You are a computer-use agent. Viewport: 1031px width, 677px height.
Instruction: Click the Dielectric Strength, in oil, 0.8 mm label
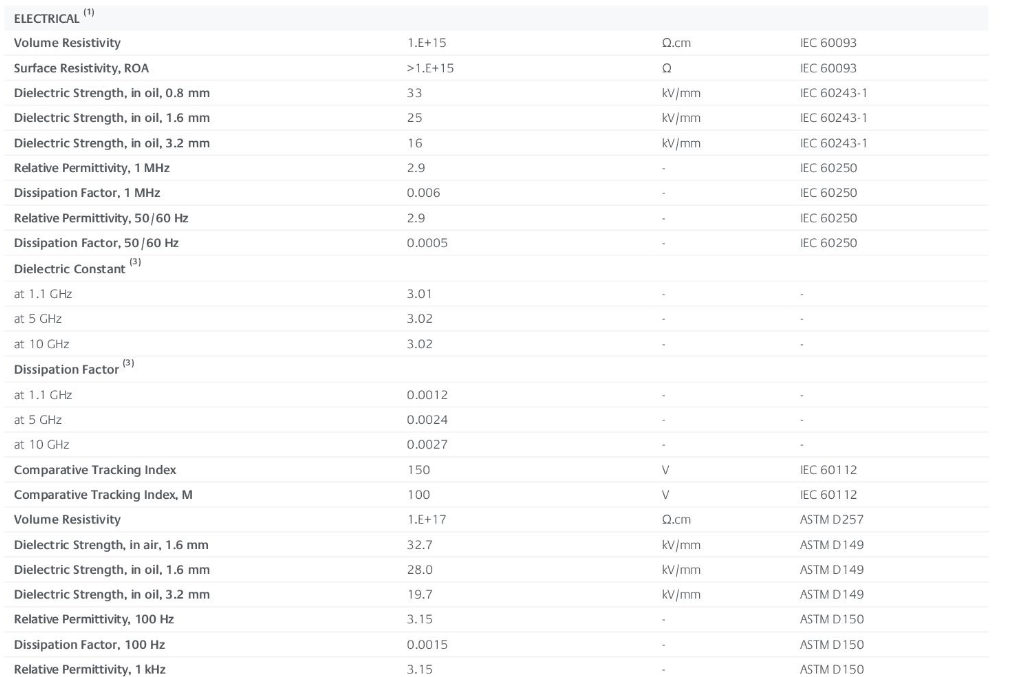(x=111, y=93)
